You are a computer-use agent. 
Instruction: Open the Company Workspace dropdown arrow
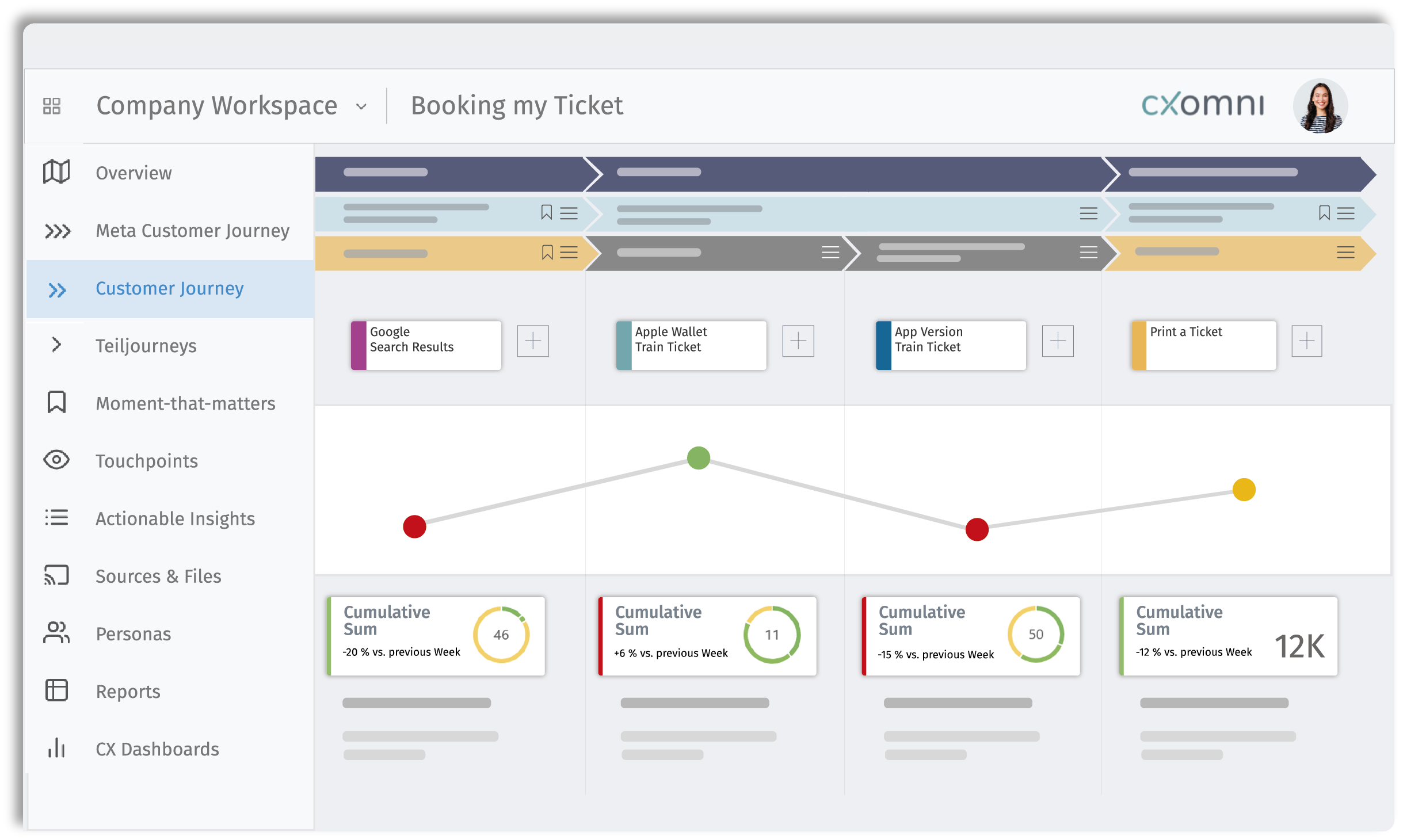(361, 106)
